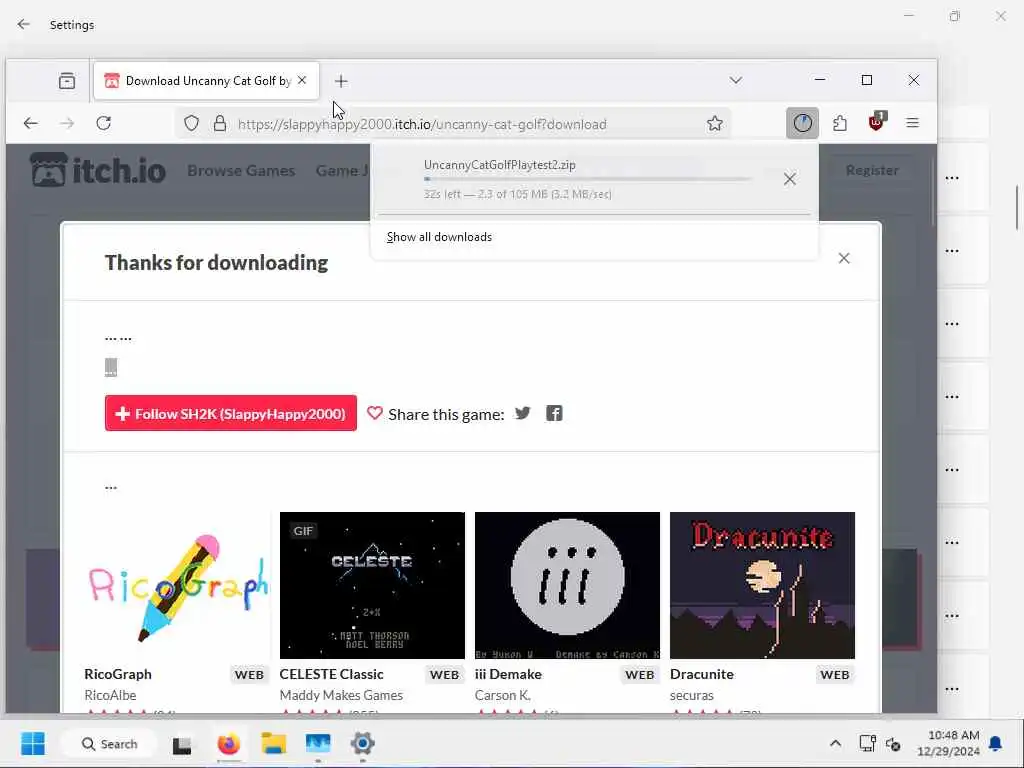Open the notification bell icon

996,743
